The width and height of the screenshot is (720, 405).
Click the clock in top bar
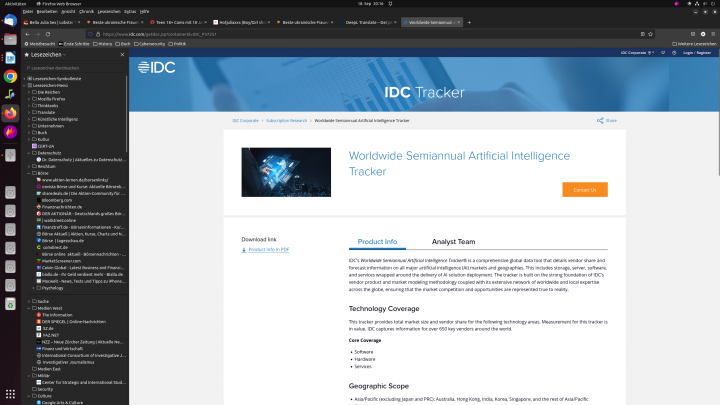[371, 4]
